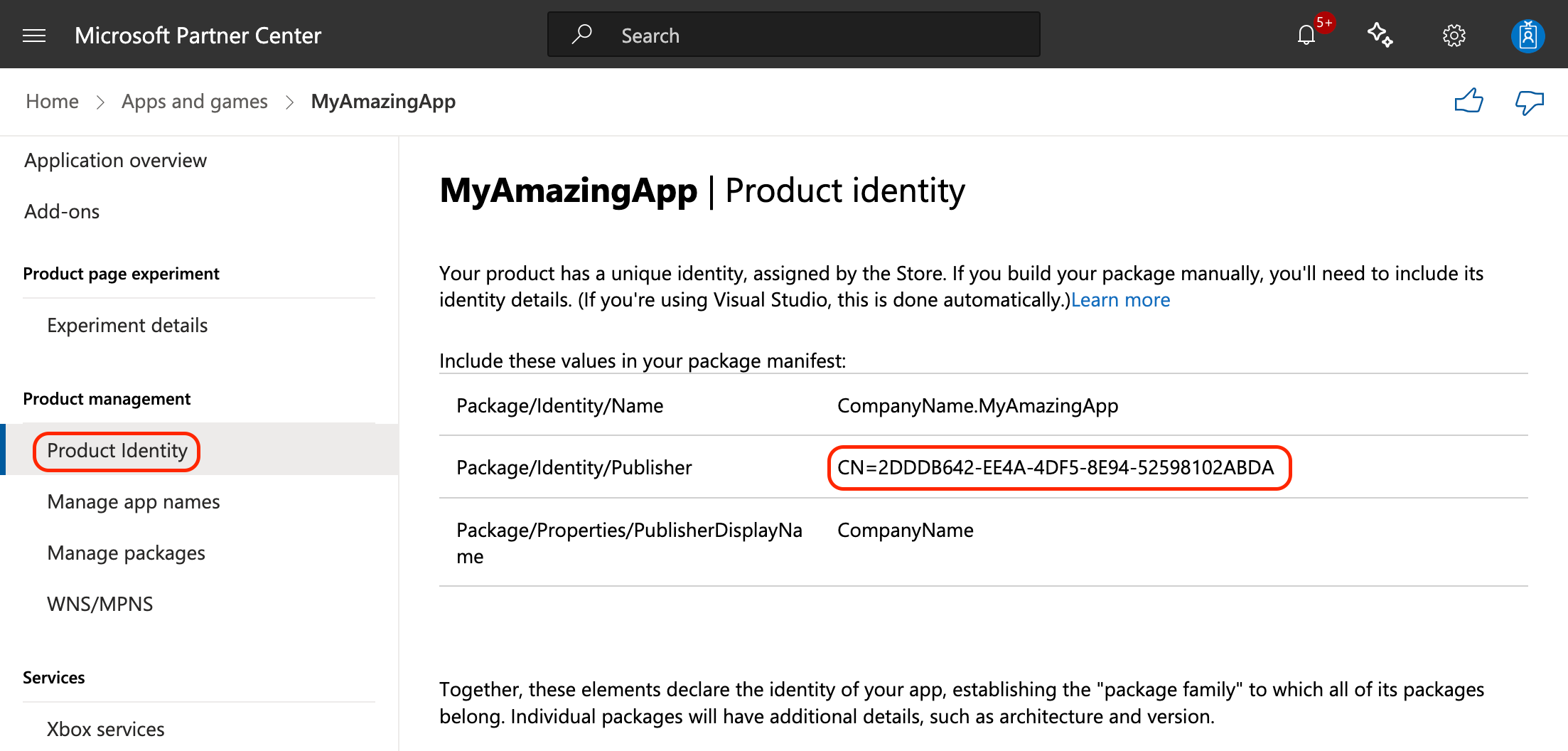Click the Package/Identity/Name label
The image size is (1568, 751).
point(559,405)
